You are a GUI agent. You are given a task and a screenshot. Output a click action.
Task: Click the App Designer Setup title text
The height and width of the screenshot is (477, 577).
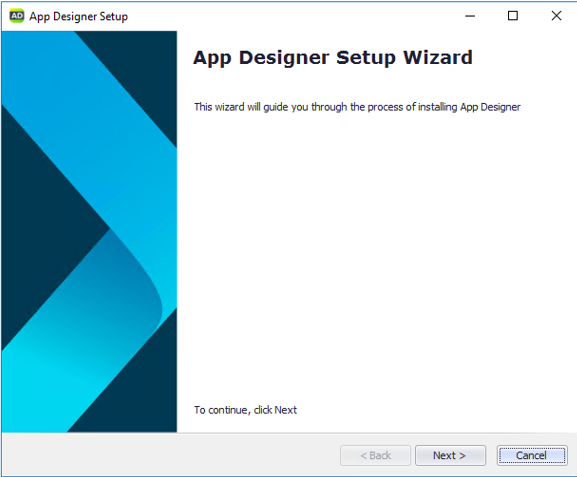coord(79,17)
